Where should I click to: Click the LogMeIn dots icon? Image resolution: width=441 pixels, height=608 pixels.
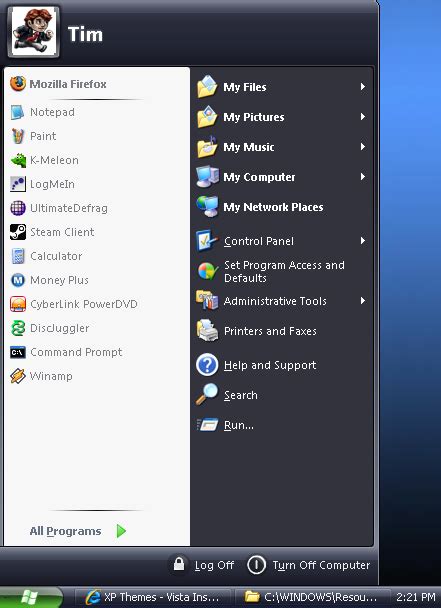(x=18, y=184)
